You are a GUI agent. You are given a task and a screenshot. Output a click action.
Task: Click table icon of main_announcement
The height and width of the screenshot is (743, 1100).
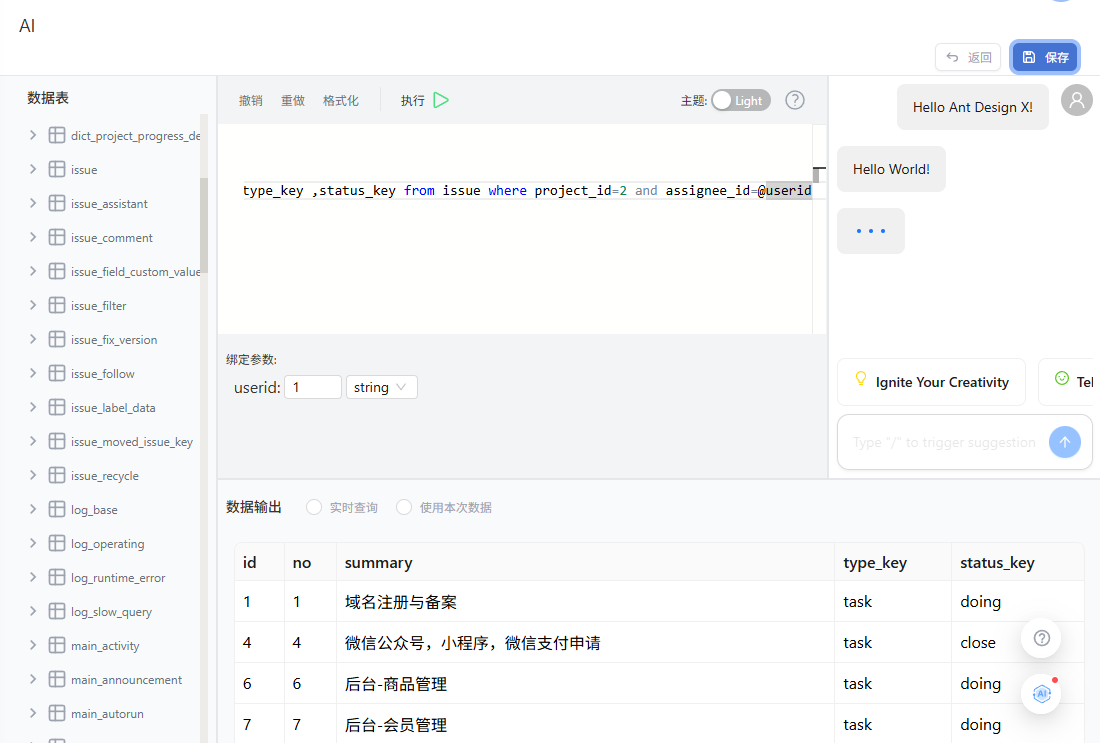click(57, 680)
